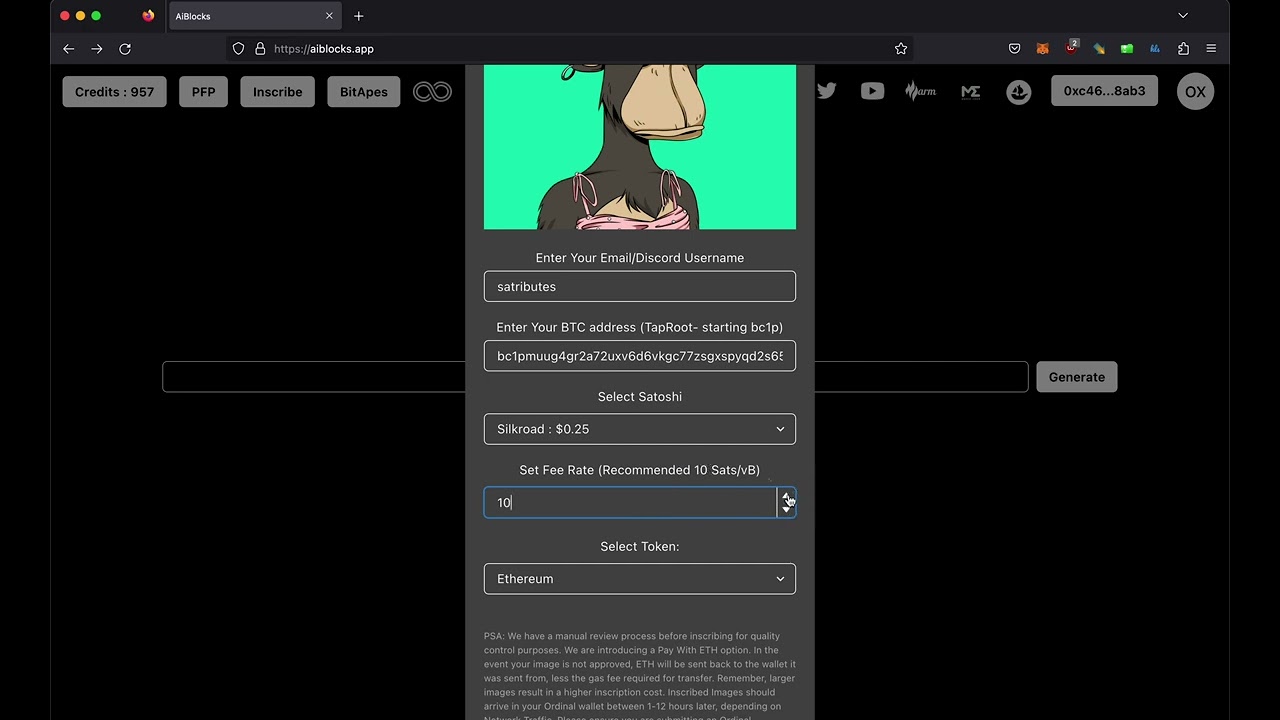Screen dimensions: 1280x720
Task: Open the Inscribe section
Action: coord(278,92)
